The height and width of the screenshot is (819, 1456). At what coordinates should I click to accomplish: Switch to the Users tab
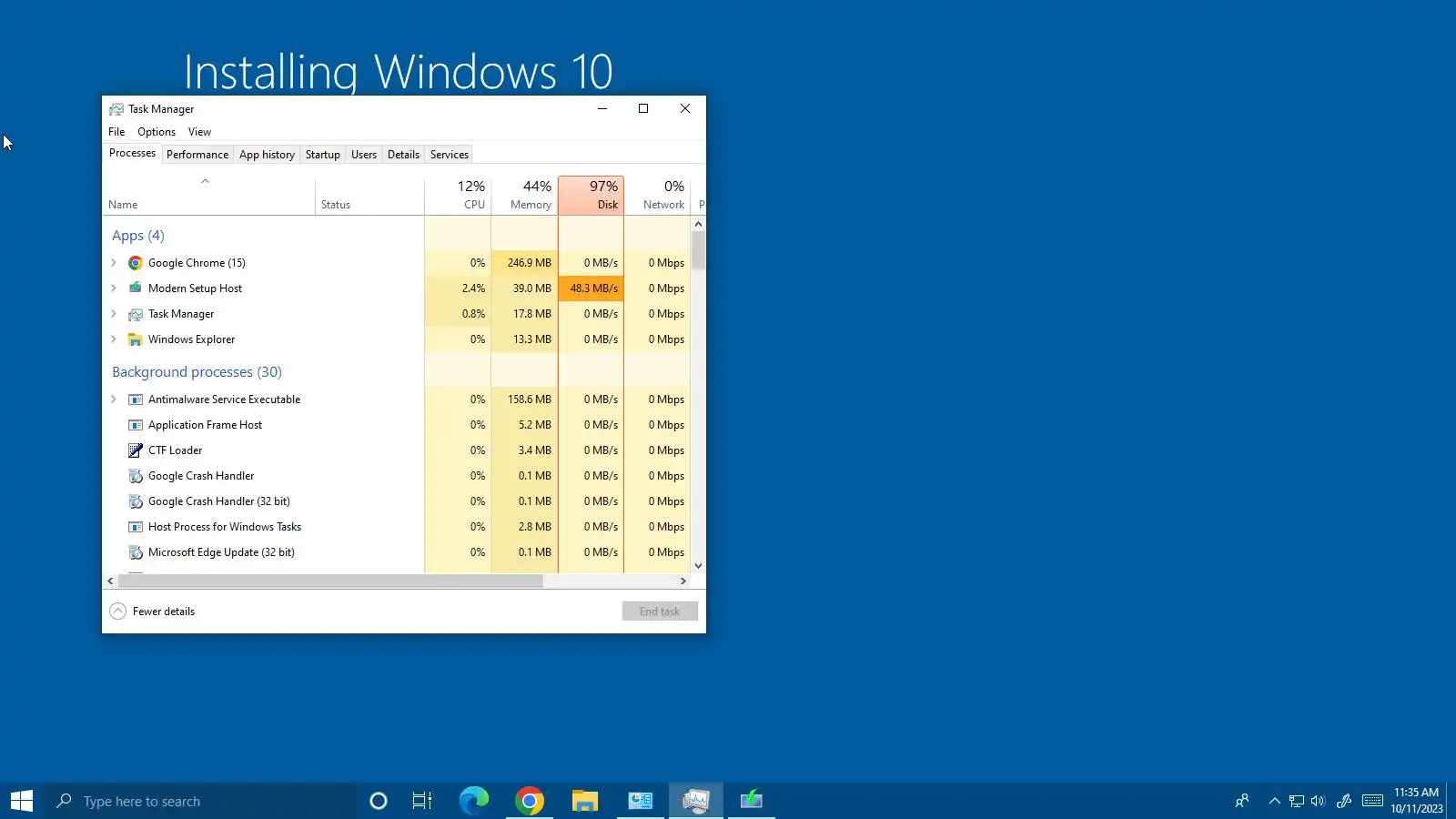(x=363, y=155)
